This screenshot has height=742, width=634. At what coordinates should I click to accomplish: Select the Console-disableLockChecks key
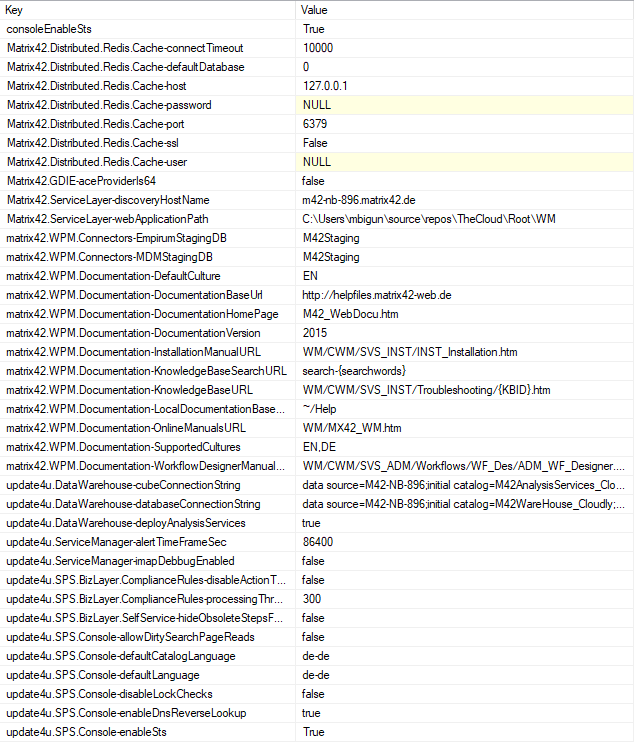coord(148,694)
